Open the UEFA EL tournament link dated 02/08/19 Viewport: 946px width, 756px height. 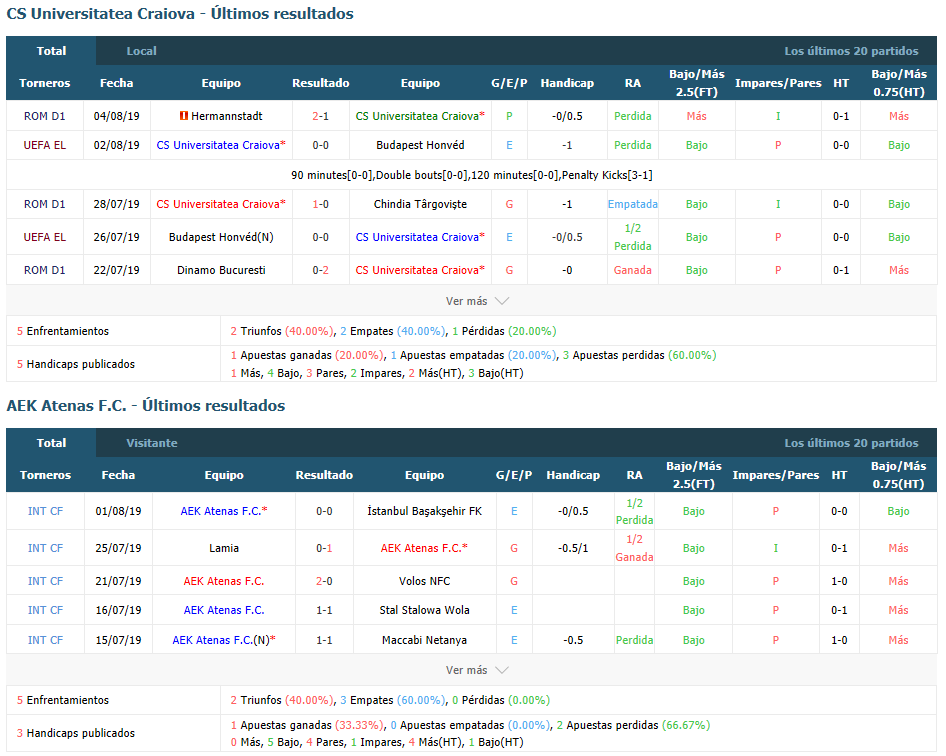point(45,145)
